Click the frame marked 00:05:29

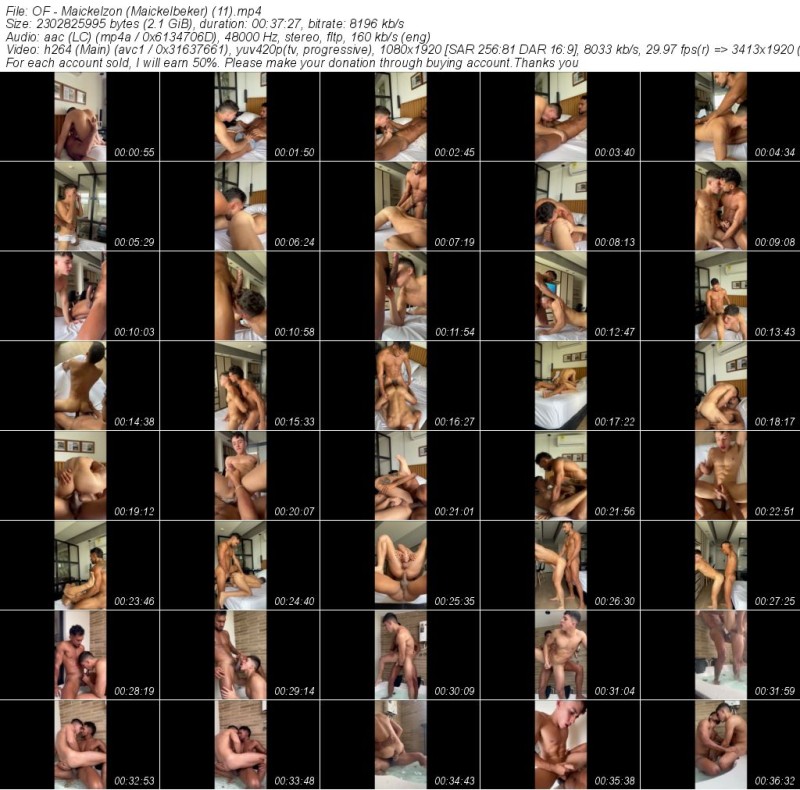click(x=80, y=206)
